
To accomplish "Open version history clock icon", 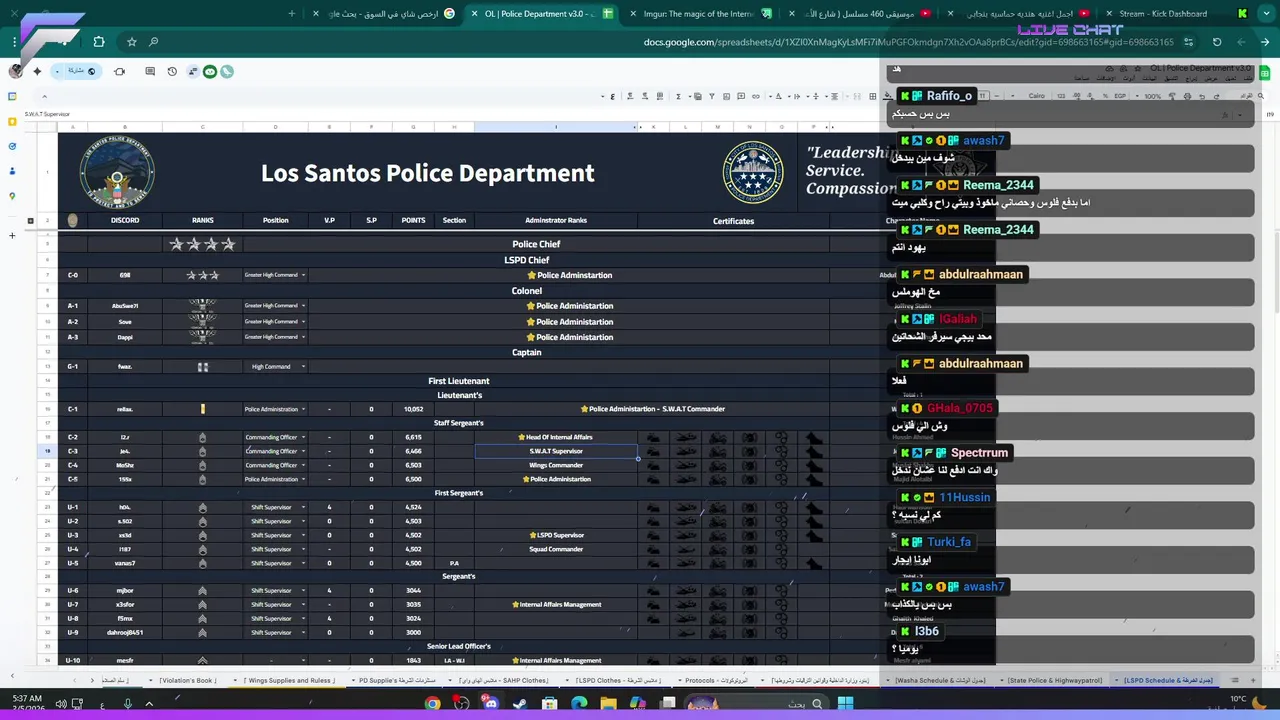I will click(x=172, y=71).
